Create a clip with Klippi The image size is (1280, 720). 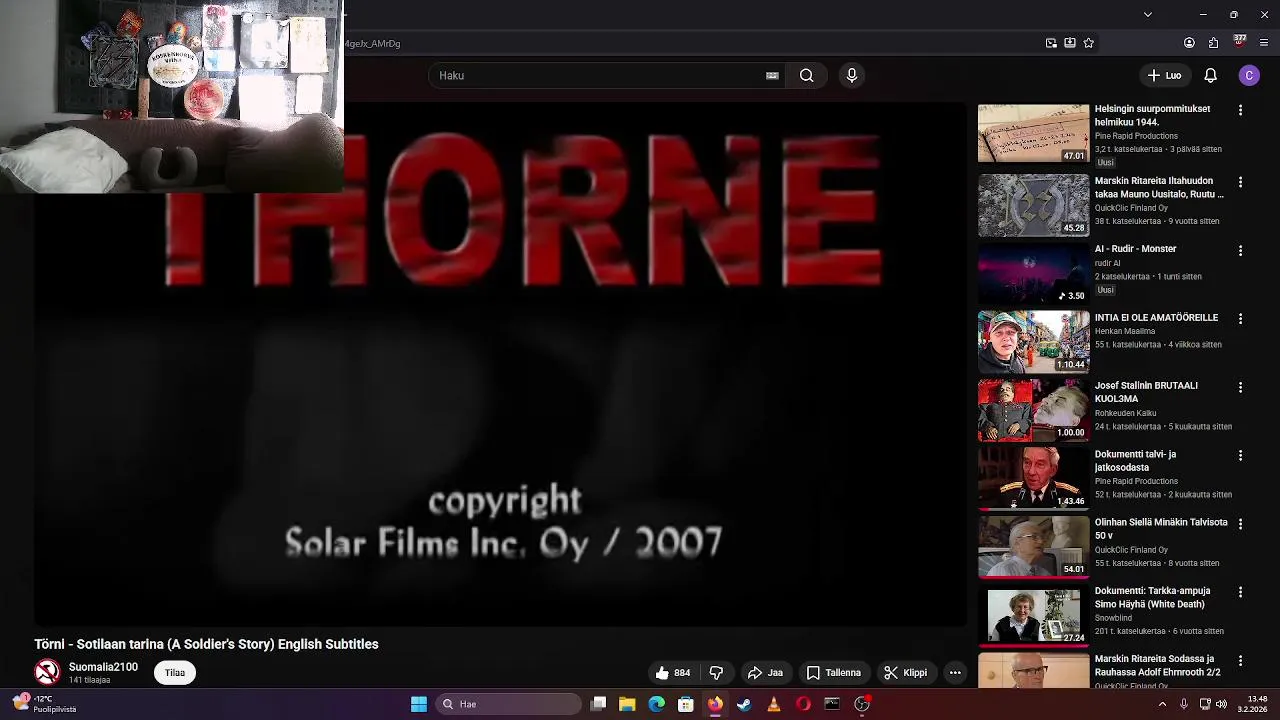[x=906, y=673]
